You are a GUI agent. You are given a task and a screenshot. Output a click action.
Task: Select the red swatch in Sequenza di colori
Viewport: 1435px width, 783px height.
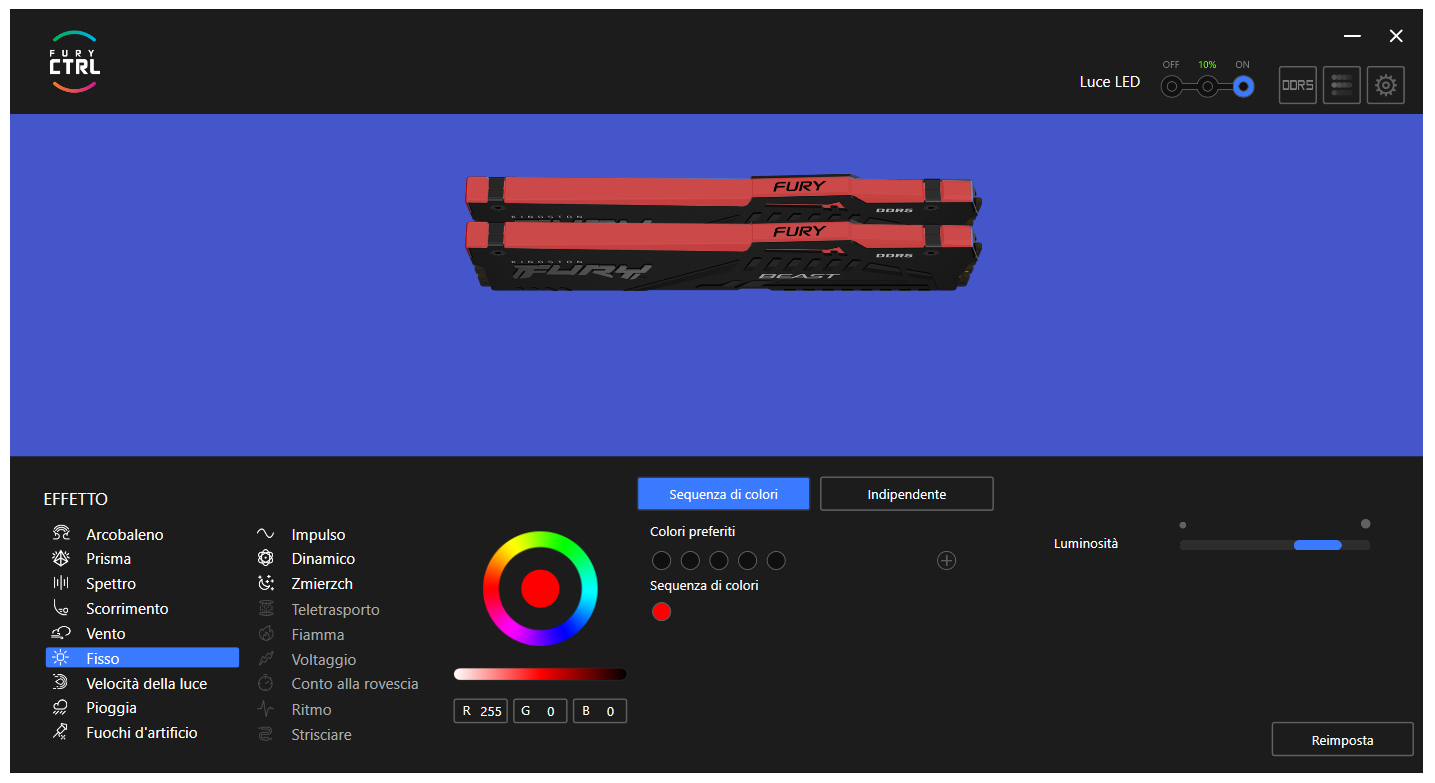coord(661,611)
